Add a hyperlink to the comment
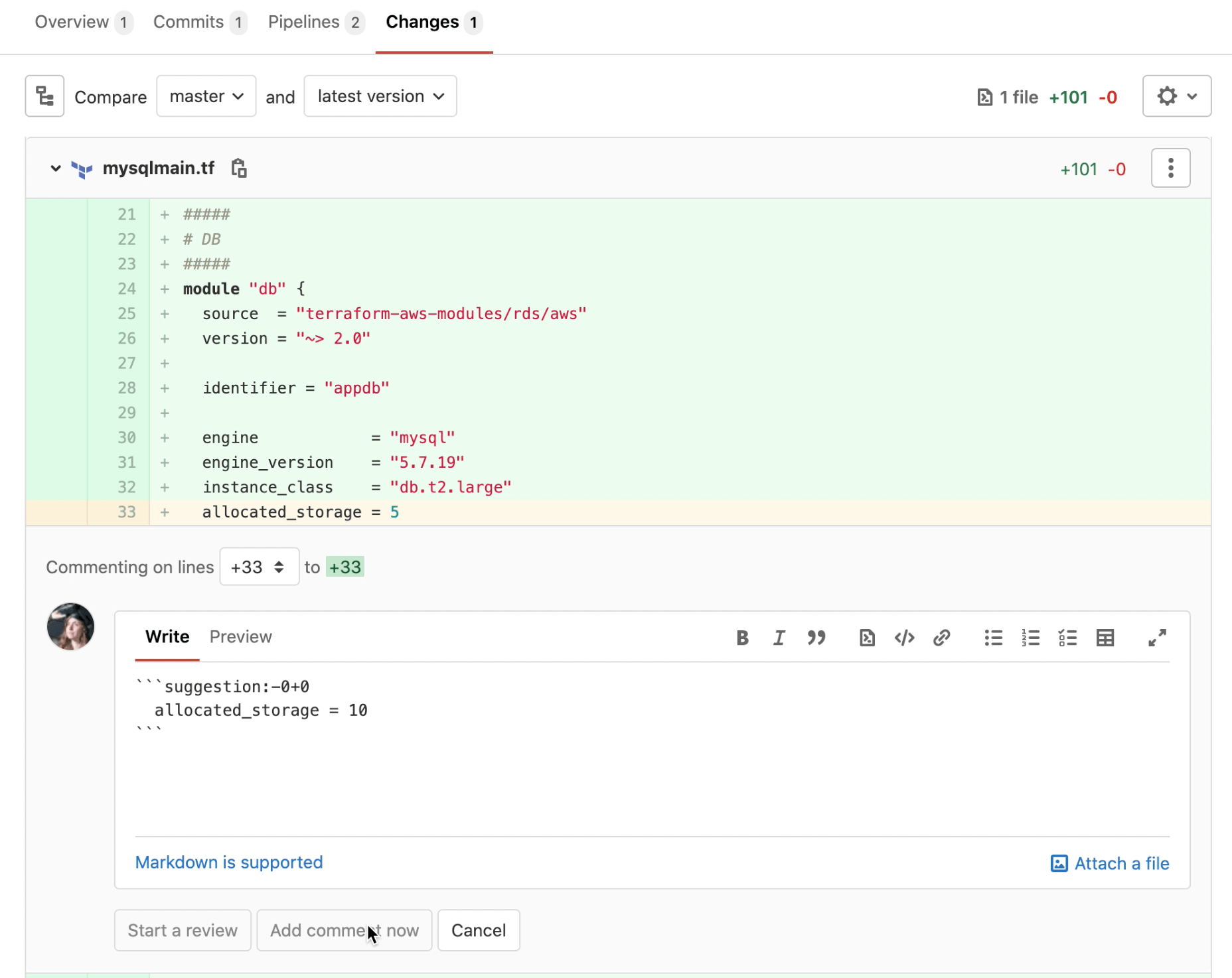This screenshot has width=1232, height=978. click(941, 638)
